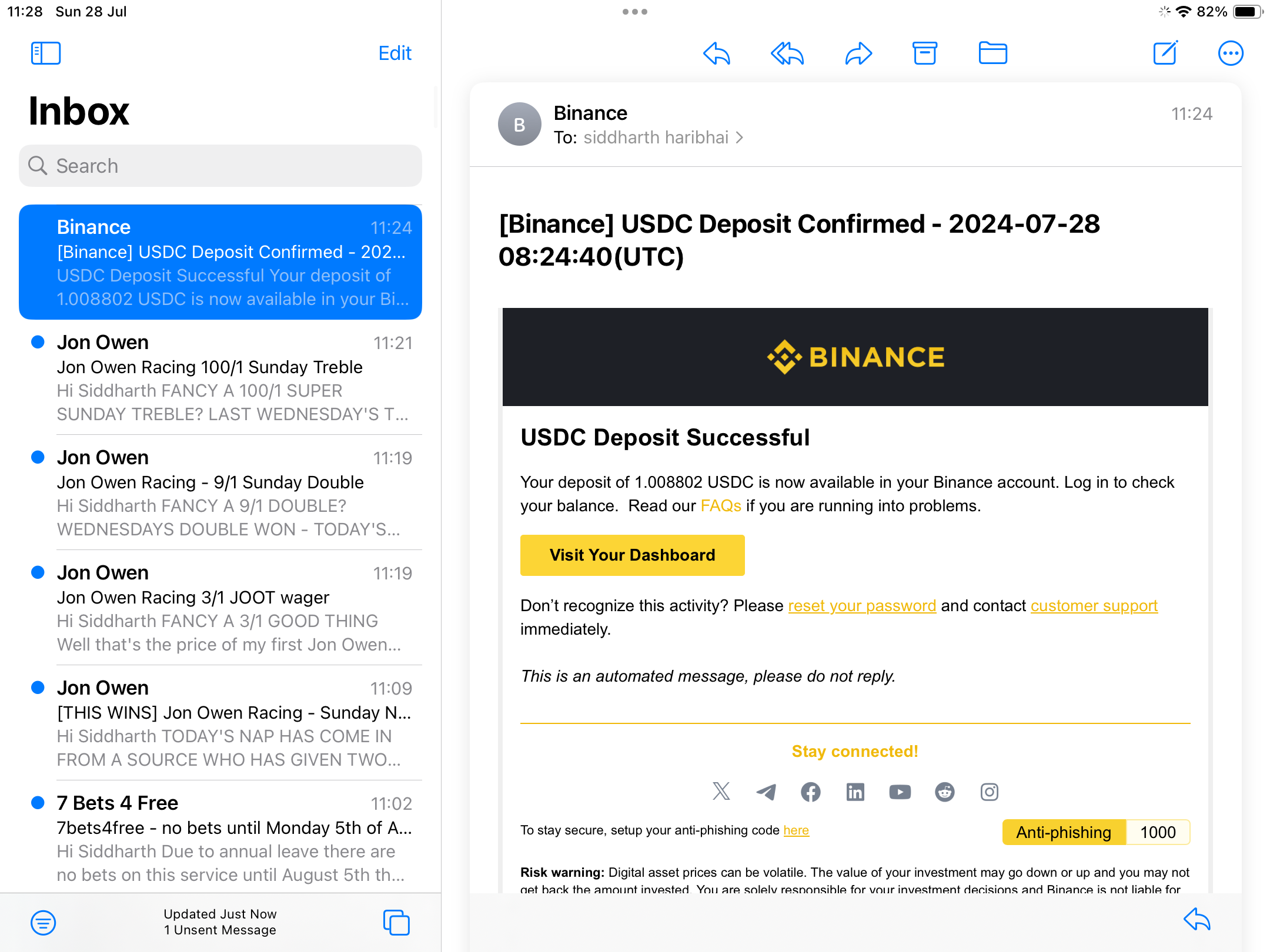The height and width of the screenshot is (952, 1270).
Task: Click the anti-phishing code 'here' link
Action: pos(796,830)
